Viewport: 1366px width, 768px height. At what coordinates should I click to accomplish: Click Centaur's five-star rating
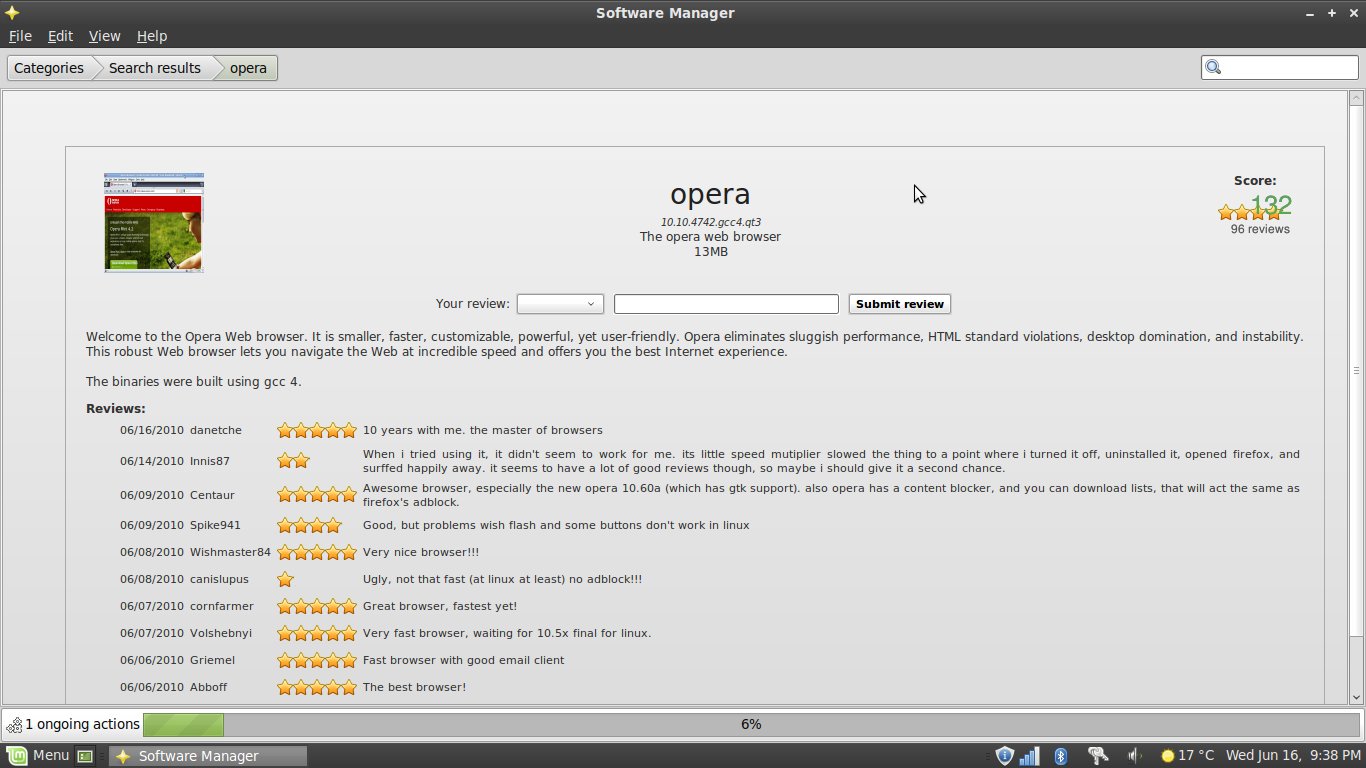click(317, 495)
